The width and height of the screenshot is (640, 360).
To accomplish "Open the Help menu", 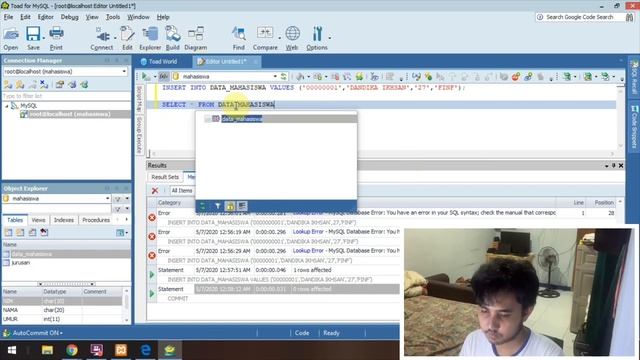I will pos(163,17).
